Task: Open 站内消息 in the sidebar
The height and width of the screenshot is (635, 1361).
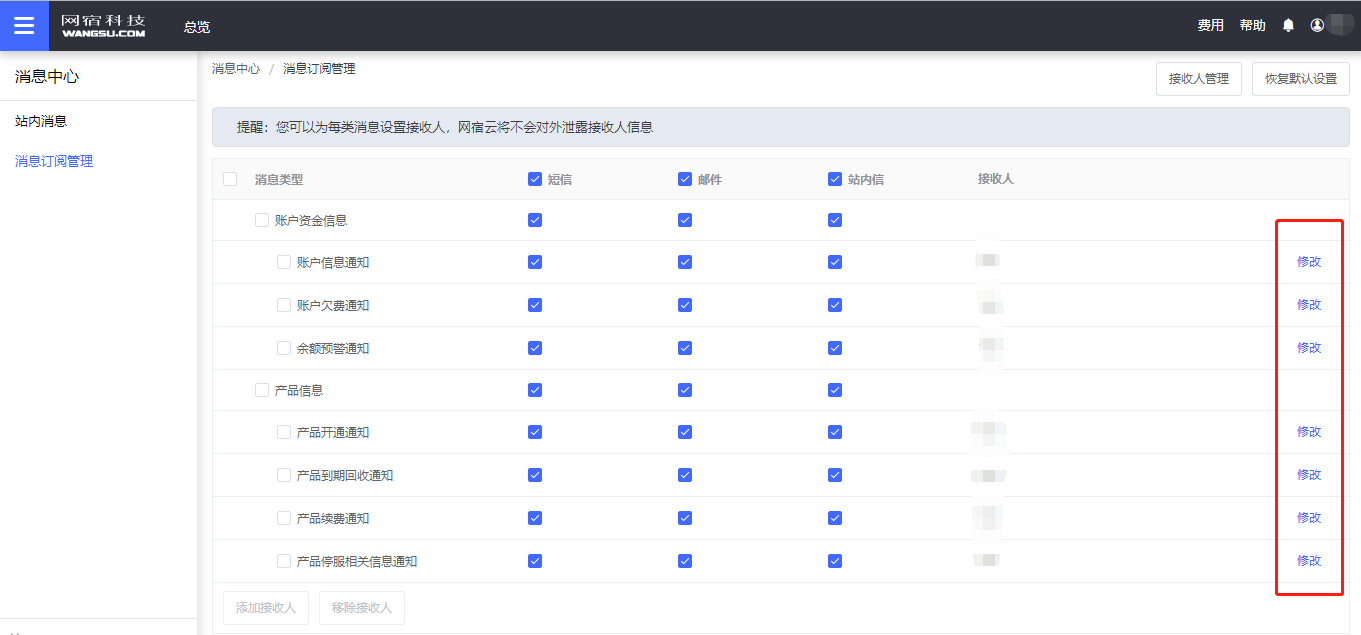Action: [41, 121]
